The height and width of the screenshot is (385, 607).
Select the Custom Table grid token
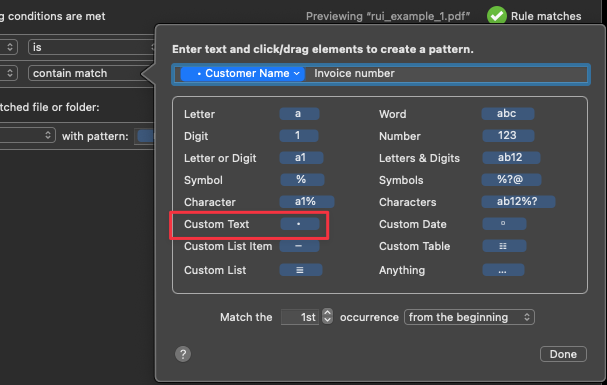pyautogui.click(x=504, y=246)
